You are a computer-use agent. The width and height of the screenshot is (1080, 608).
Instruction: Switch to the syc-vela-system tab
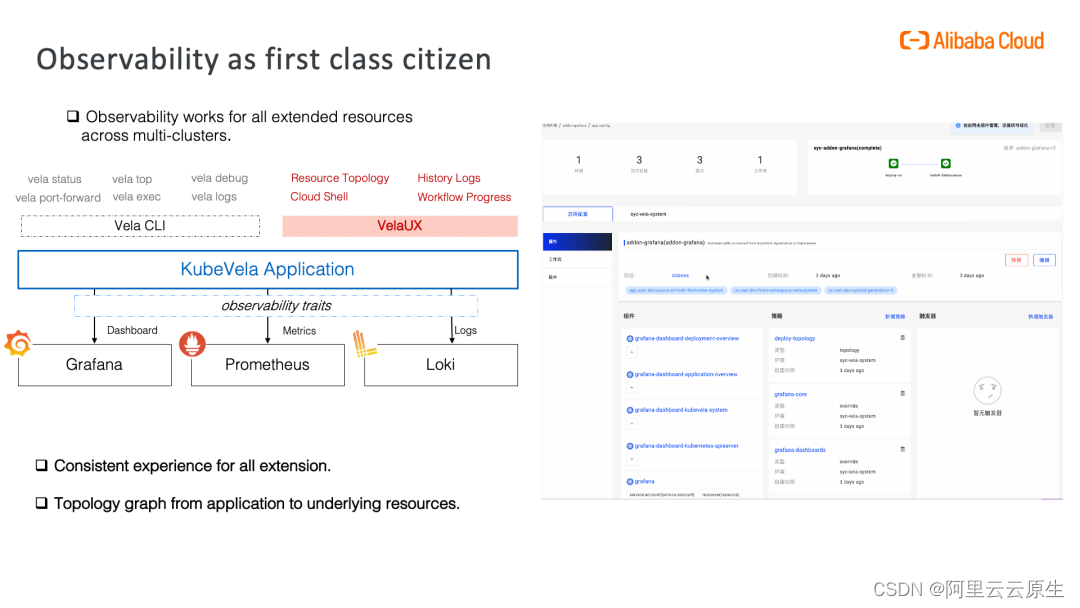point(648,214)
